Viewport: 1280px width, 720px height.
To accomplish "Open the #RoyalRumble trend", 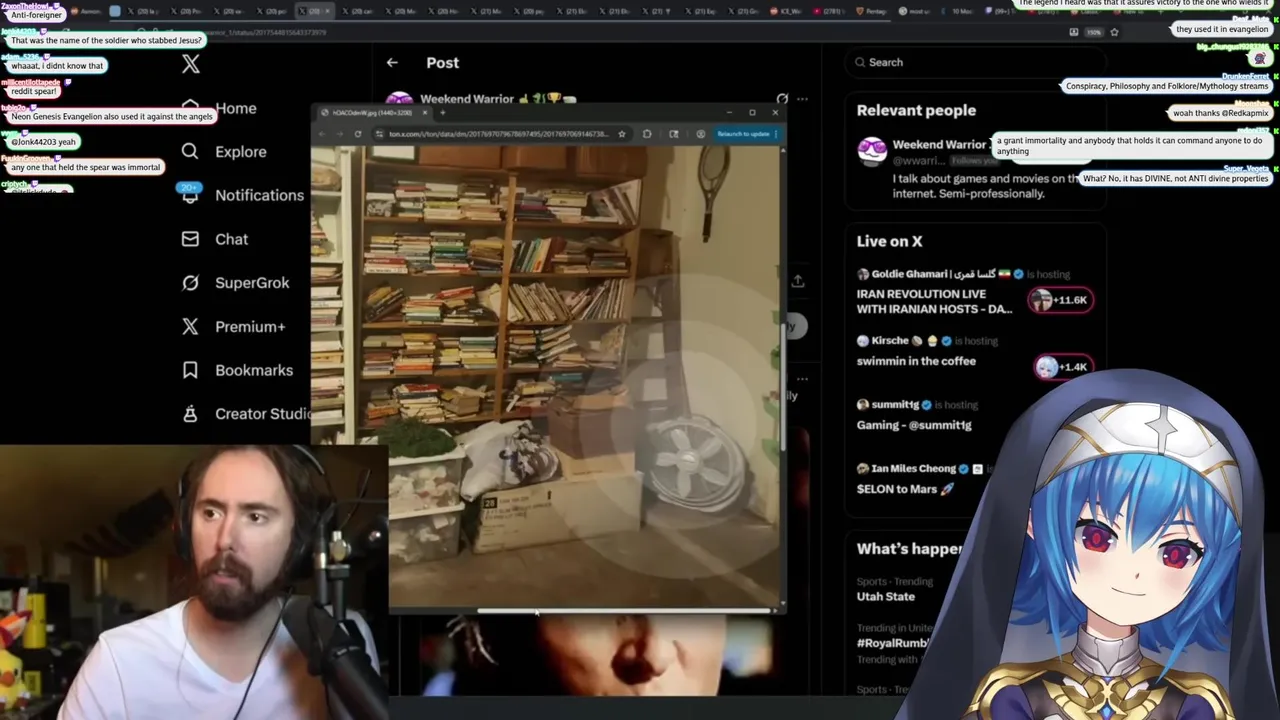I will (893, 643).
